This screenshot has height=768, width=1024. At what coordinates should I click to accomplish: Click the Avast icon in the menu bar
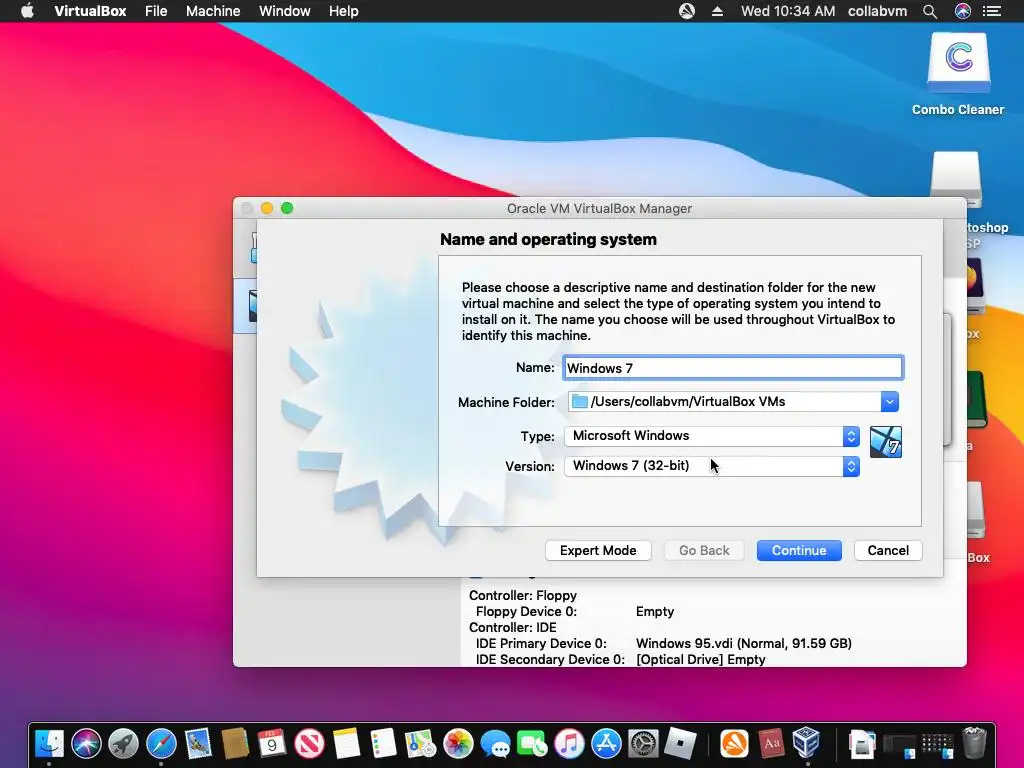pyautogui.click(x=686, y=11)
